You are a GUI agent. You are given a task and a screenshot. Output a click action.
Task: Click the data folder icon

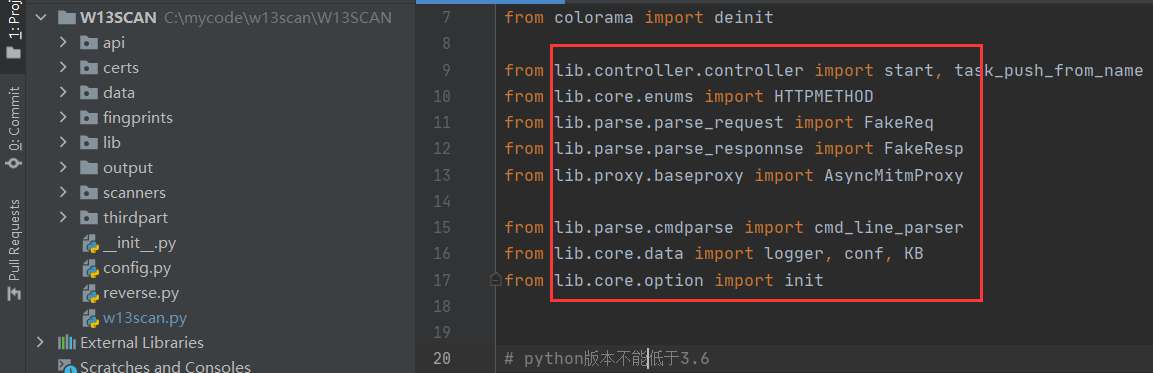click(x=89, y=93)
